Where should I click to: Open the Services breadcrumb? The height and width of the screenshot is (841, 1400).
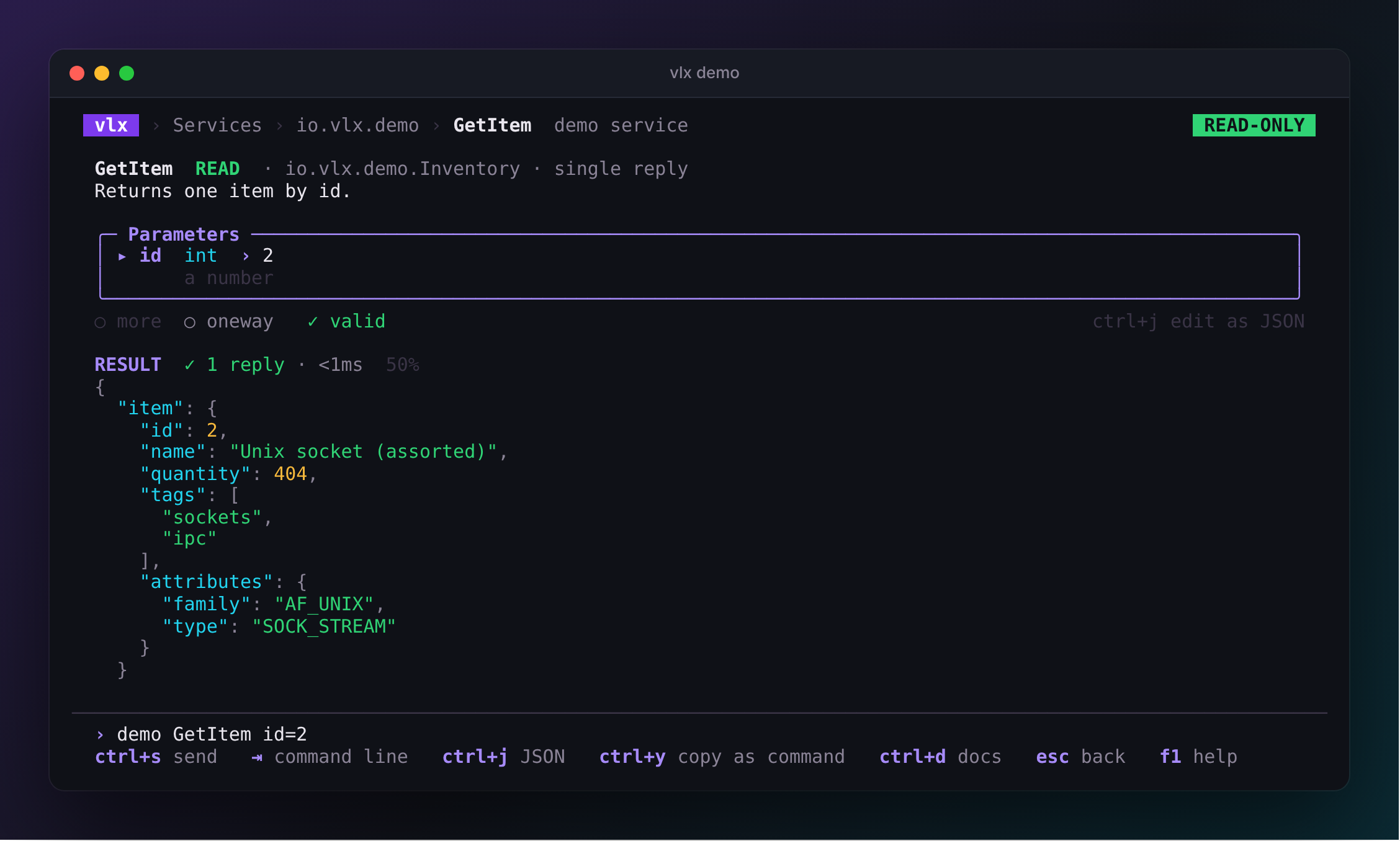point(217,125)
